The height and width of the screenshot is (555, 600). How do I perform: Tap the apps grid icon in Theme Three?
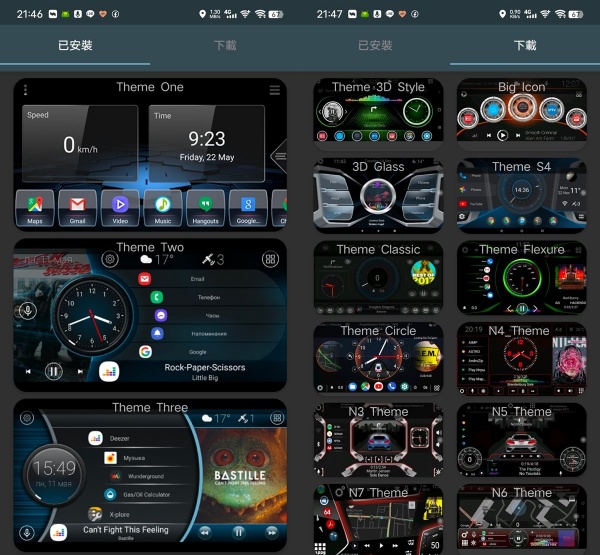[277, 418]
